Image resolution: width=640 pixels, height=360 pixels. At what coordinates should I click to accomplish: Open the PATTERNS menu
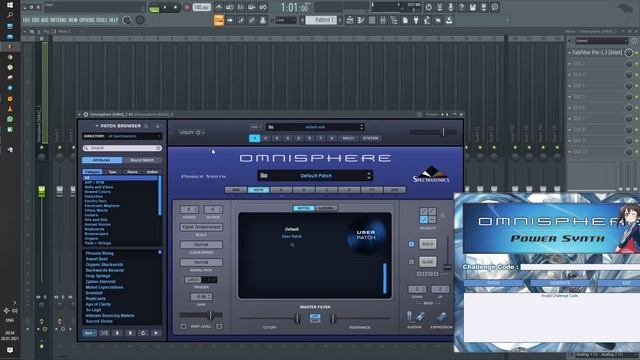click(58, 20)
